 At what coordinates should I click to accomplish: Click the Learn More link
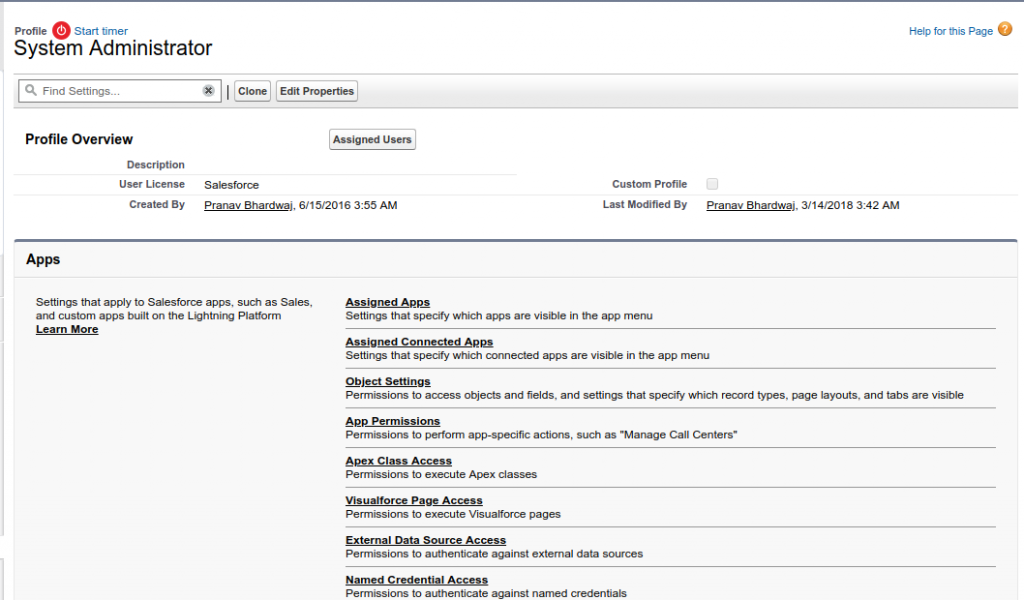(66, 328)
